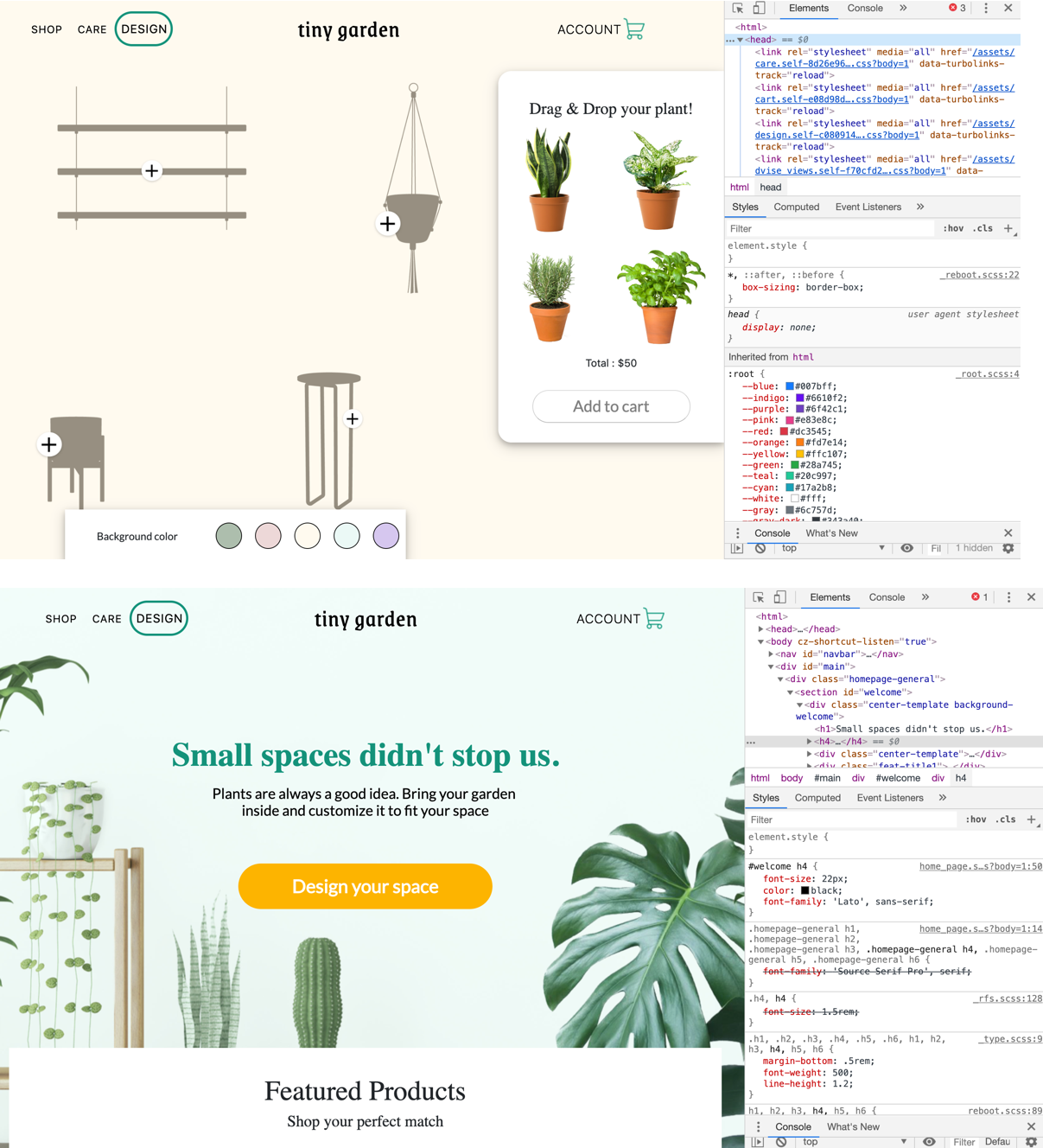Choose the lavender purple background color swatch
1043x1148 pixels.
point(386,536)
